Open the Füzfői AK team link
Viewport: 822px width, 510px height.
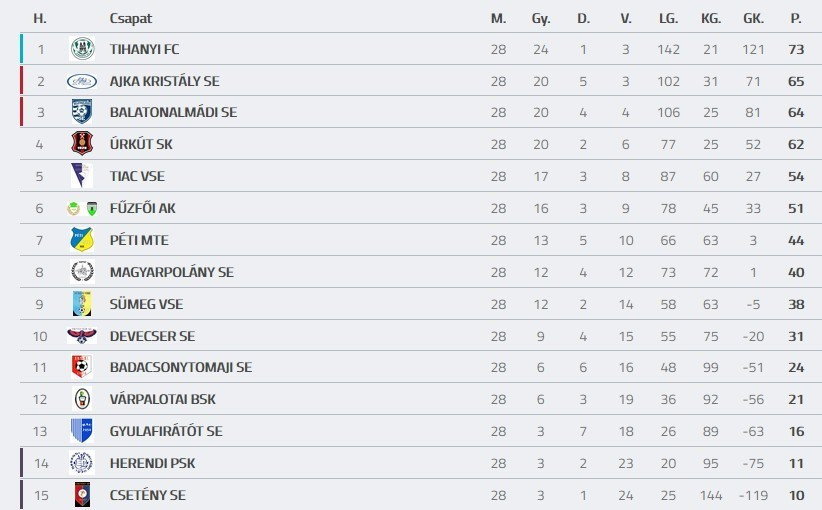pos(142,208)
